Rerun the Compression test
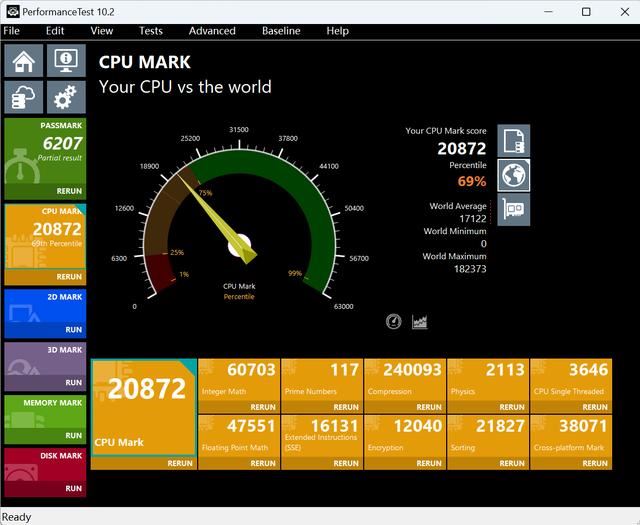Screen dimensions: 640x525 [428, 407]
